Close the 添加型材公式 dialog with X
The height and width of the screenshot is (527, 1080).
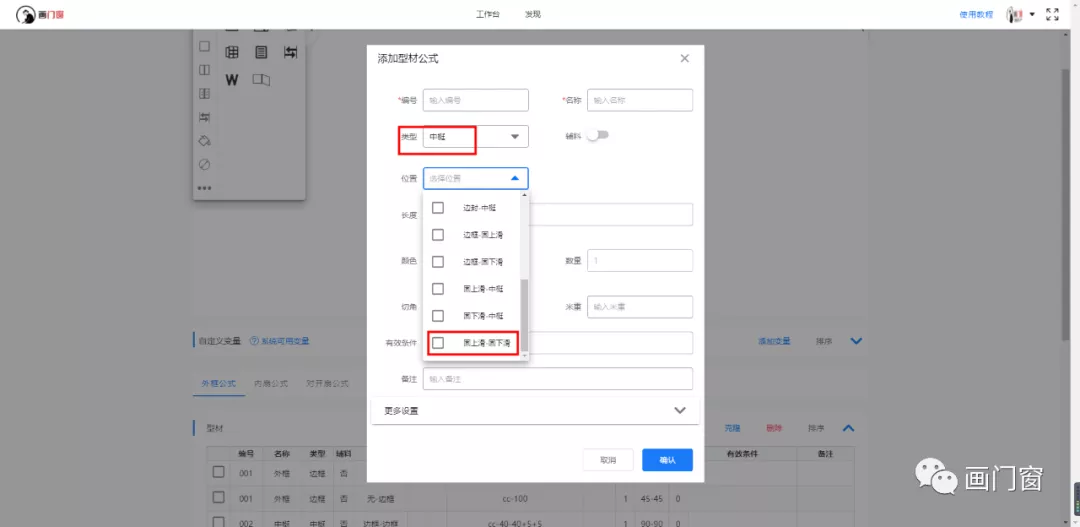point(685,59)
